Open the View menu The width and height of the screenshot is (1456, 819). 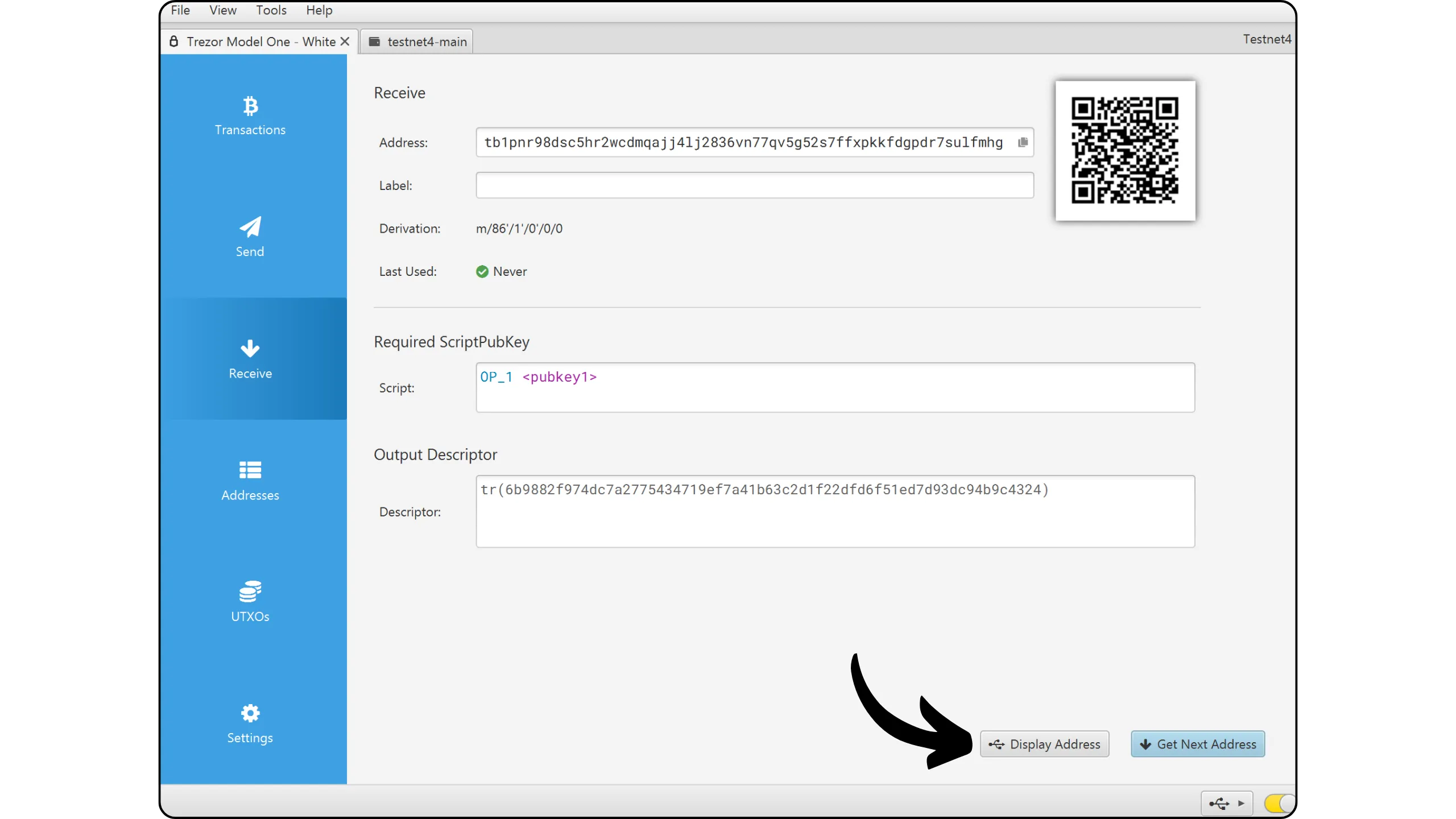(x=222, y=10)
